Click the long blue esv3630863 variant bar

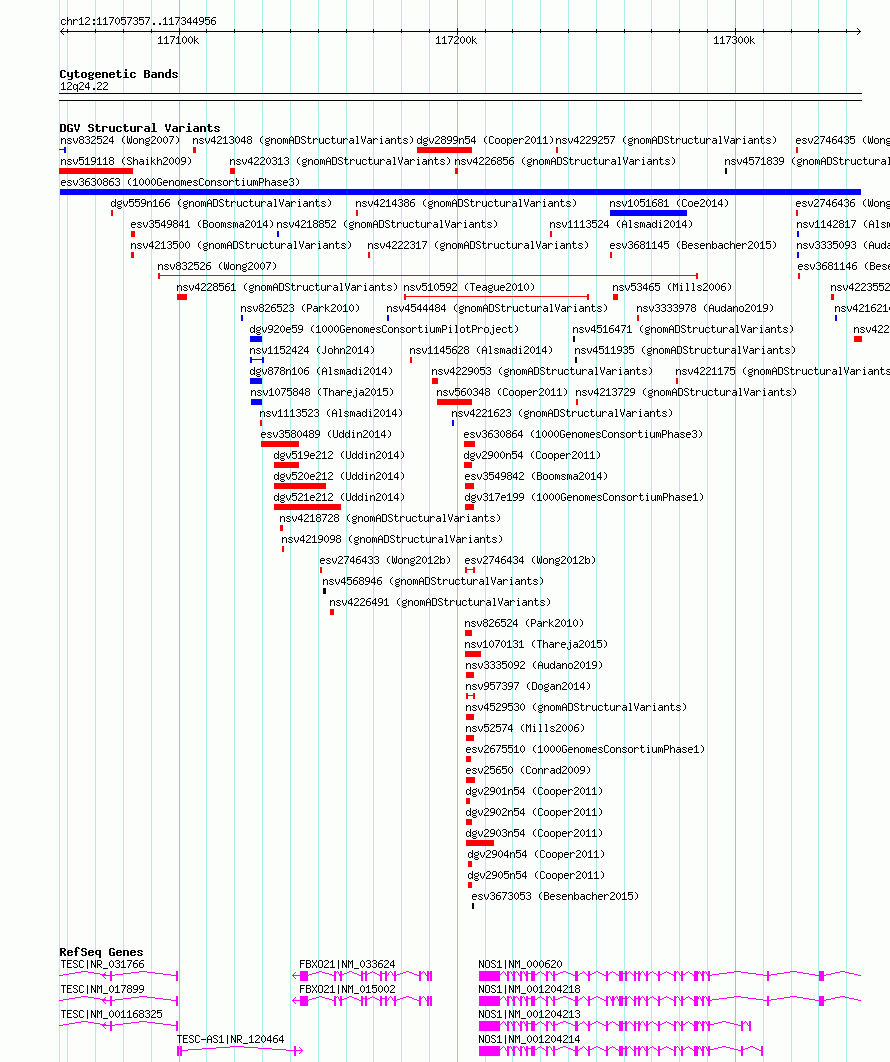(x=461, y=192)
